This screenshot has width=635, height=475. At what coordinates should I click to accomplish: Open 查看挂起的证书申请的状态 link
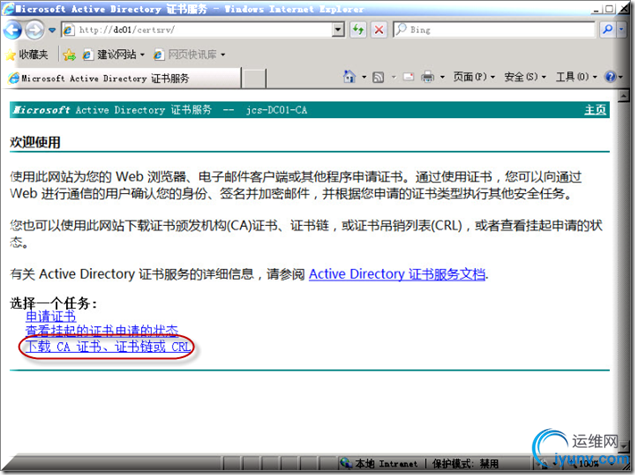(102, 331)
